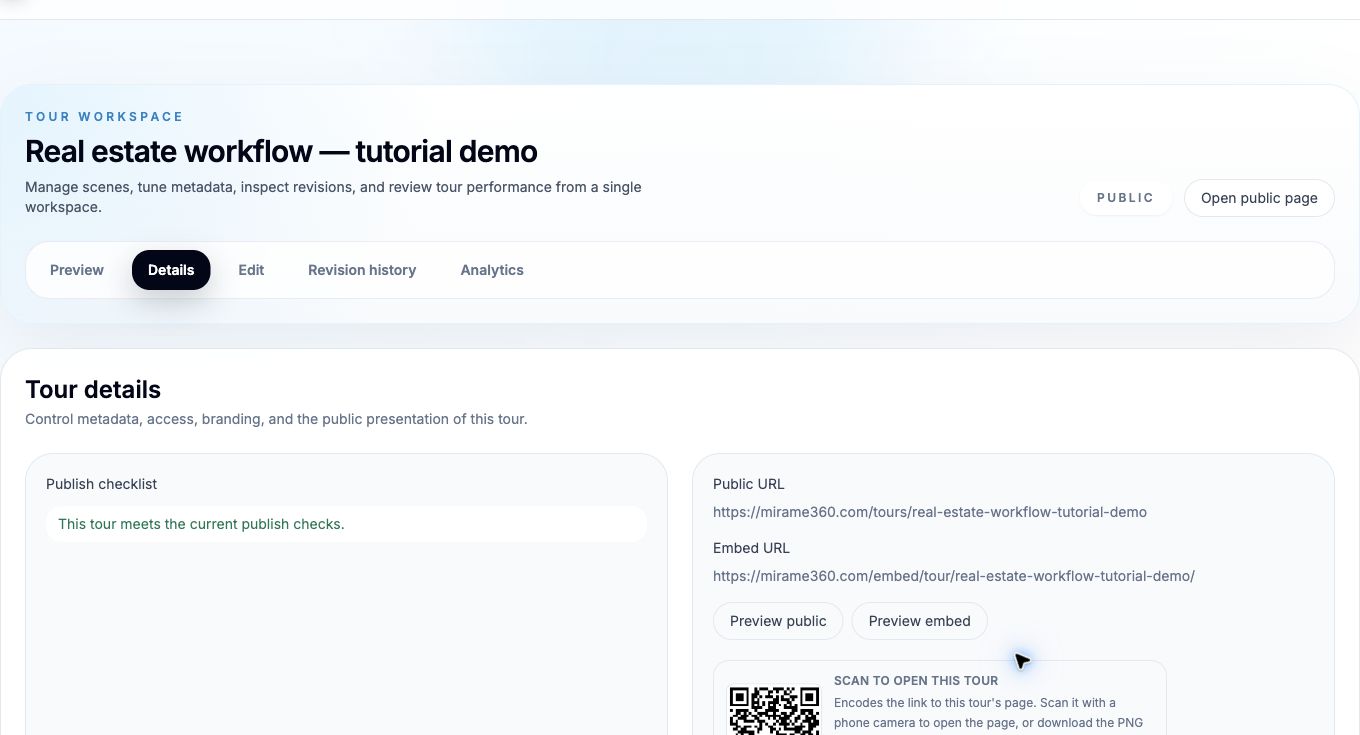Click the 'Public URL' label
Viewport: 1360px width, 735px height.
click(749, 484)
